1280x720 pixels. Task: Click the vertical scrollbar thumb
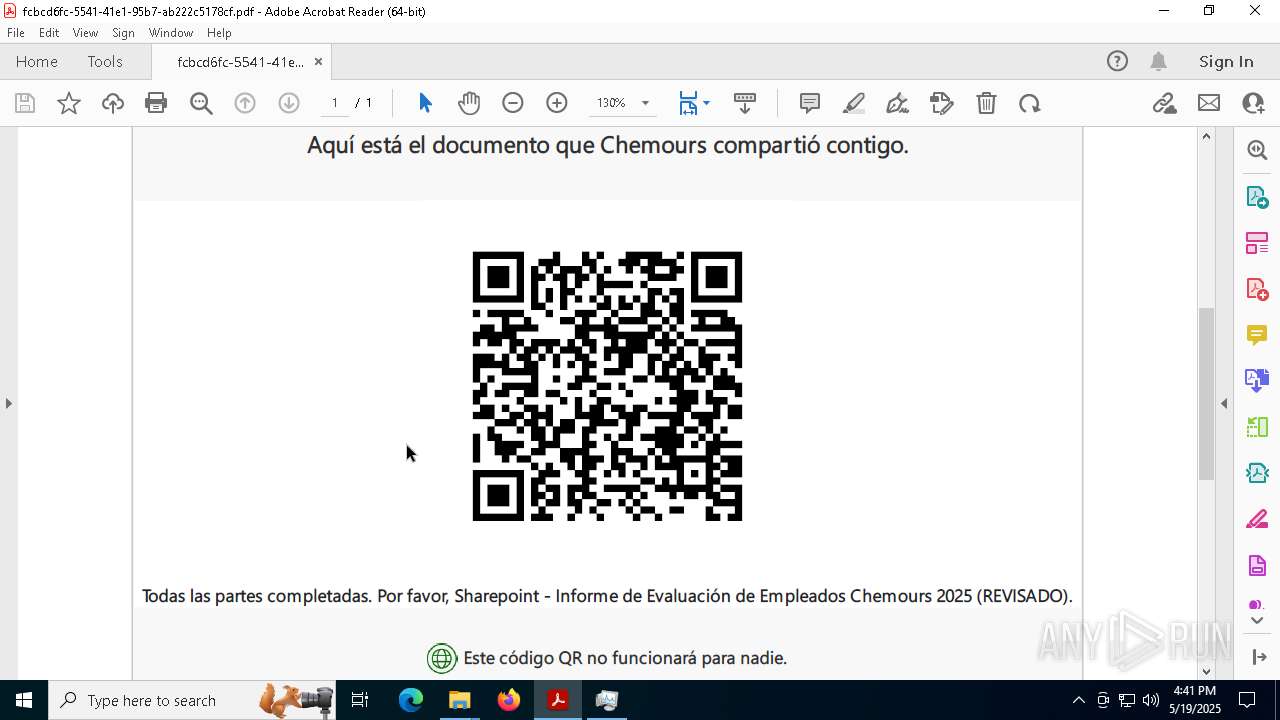tap(1206, 394)
